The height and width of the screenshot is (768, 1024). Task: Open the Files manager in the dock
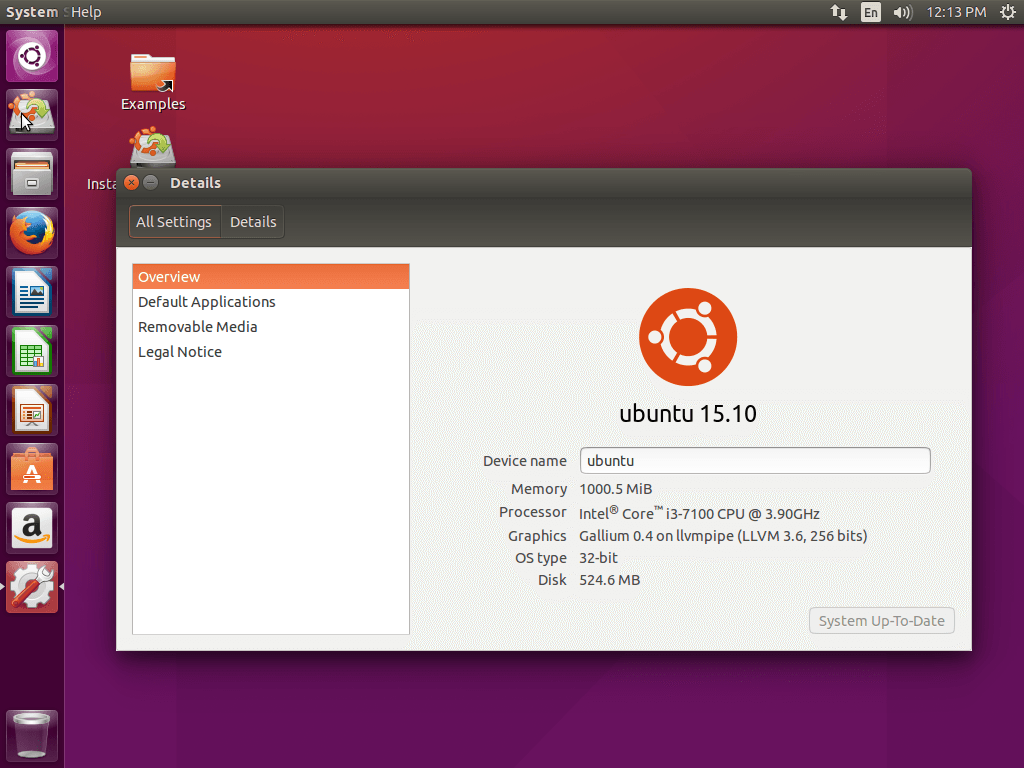(x=32, y=174)
